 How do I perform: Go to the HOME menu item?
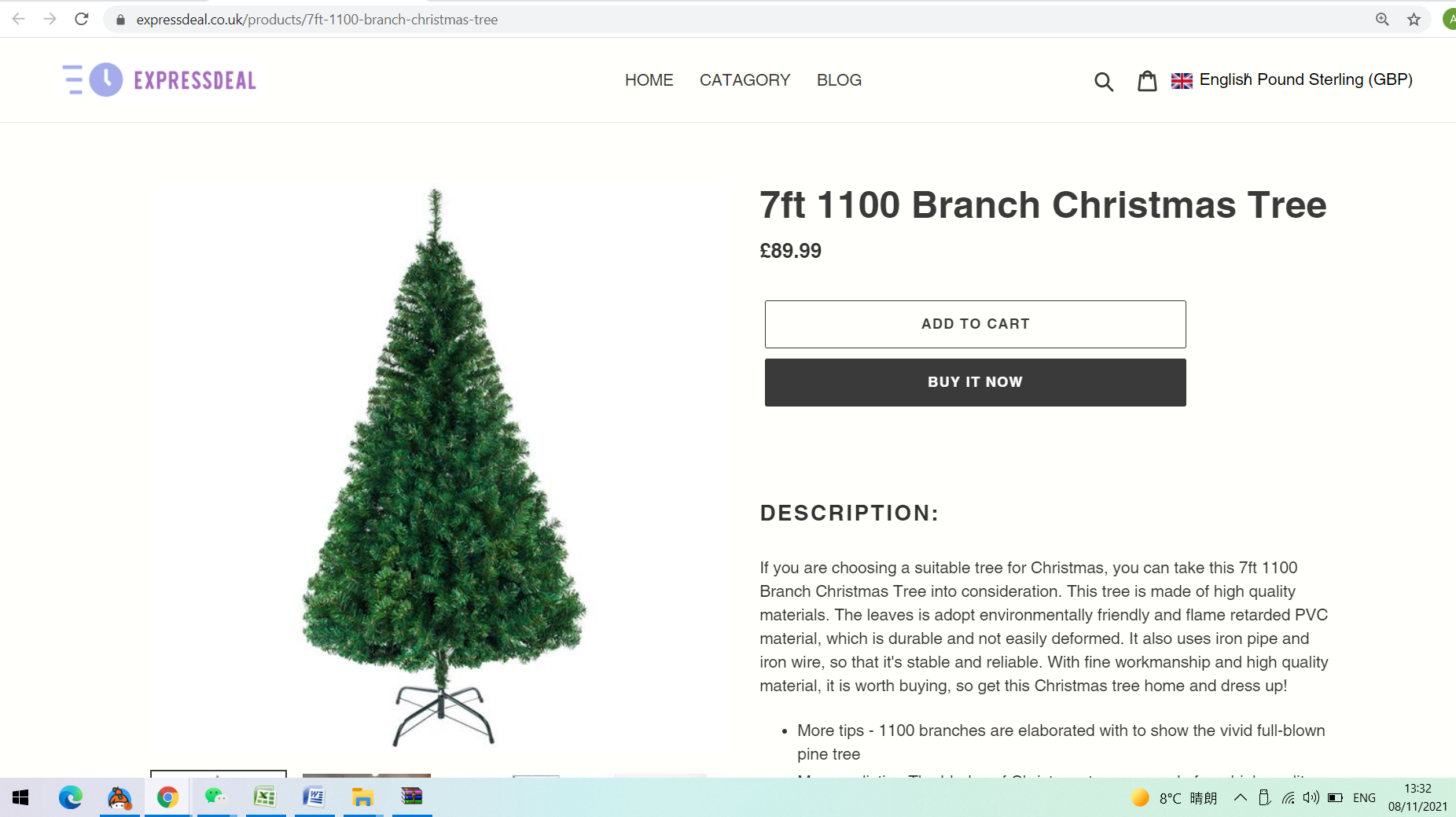point(649,80)
